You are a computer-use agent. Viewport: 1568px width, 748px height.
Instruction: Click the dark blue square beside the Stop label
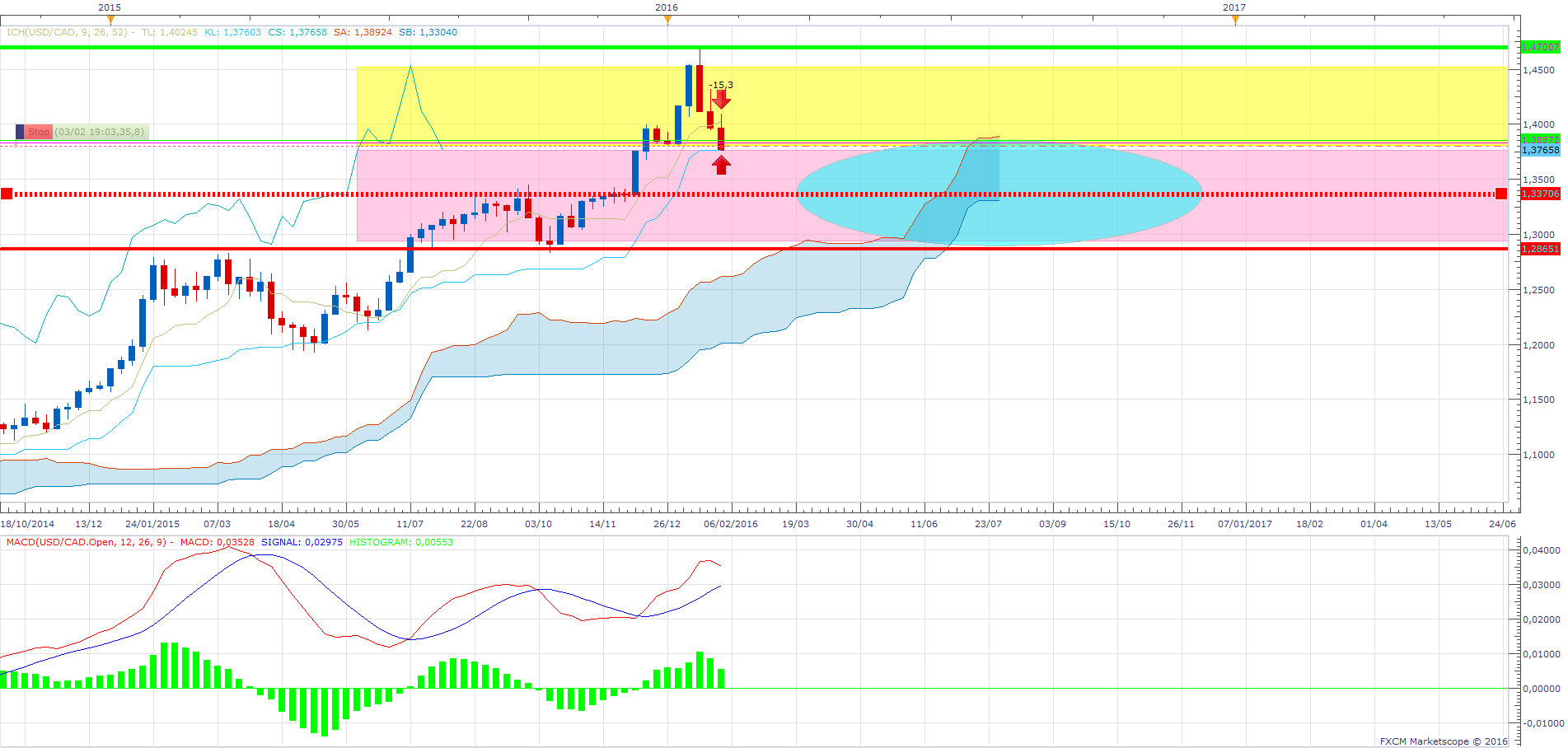pos(20,132)
